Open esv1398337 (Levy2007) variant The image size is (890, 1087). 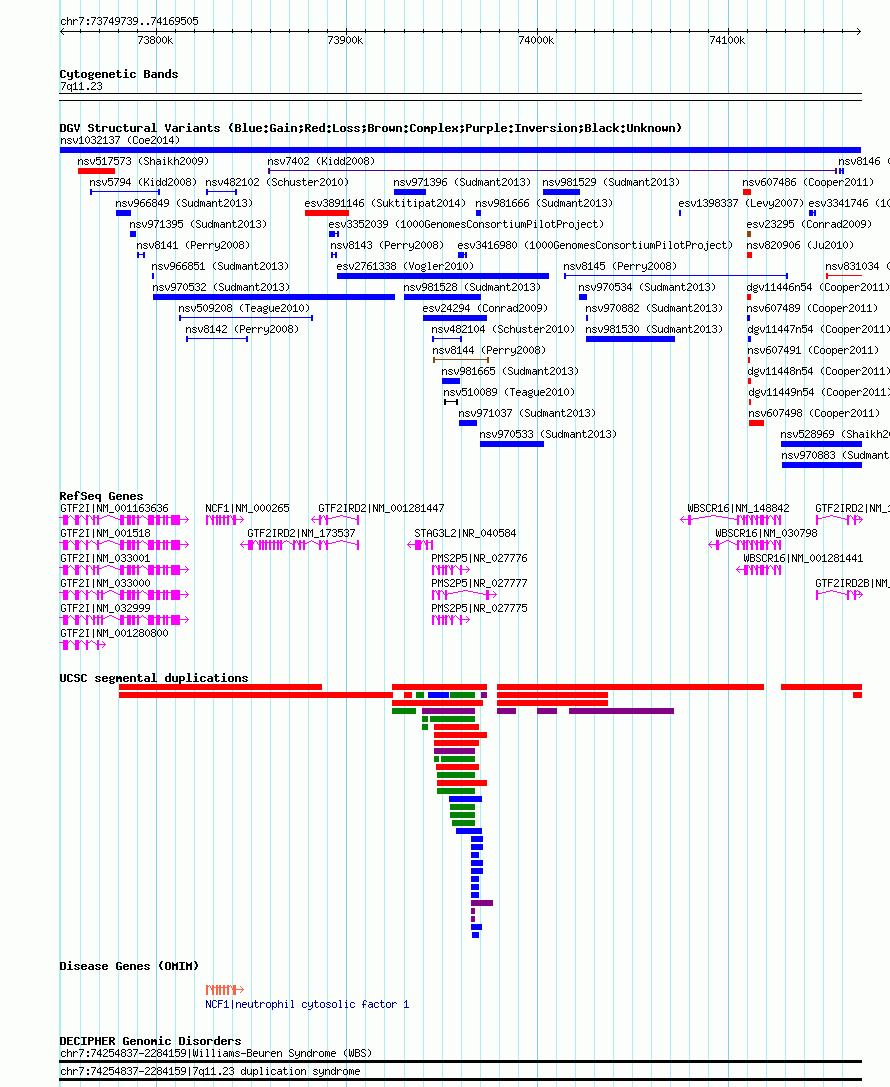coord(740,203)
